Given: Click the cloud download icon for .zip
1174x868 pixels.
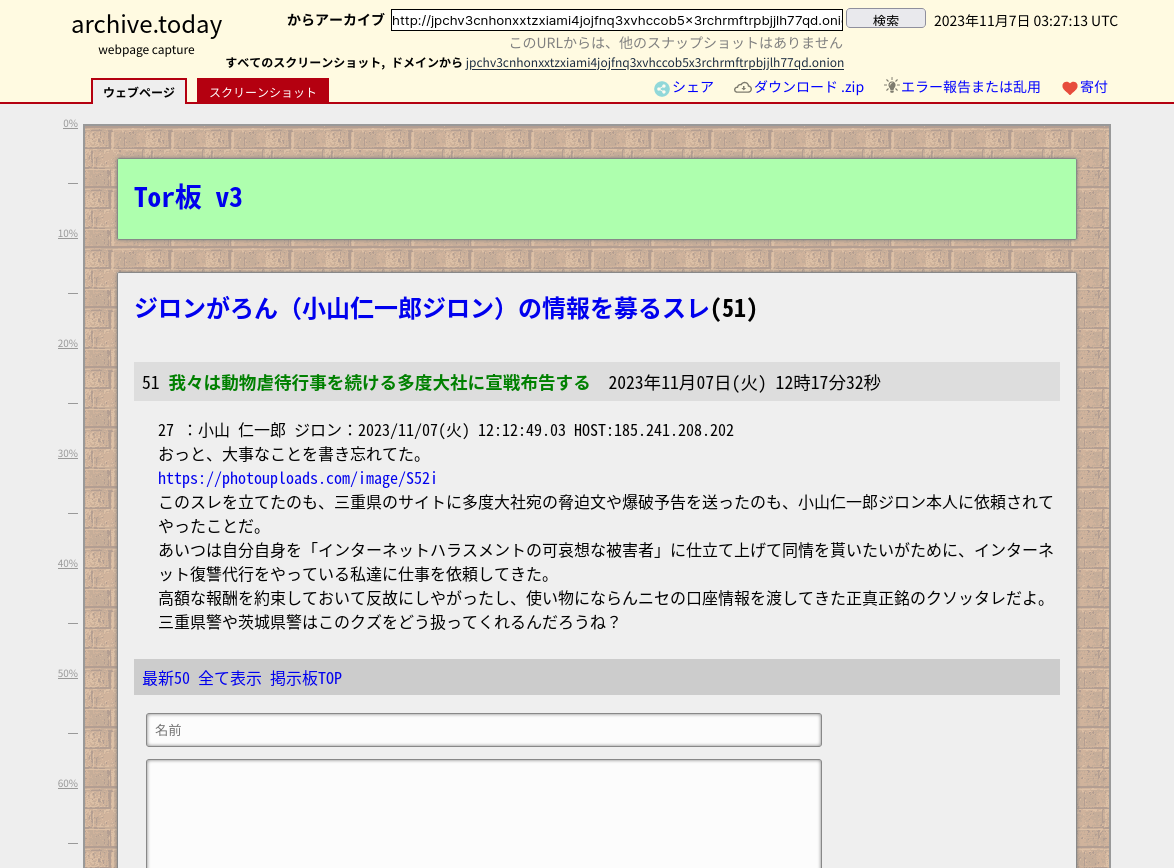Looking at the screenshot, I should point(742,88).
